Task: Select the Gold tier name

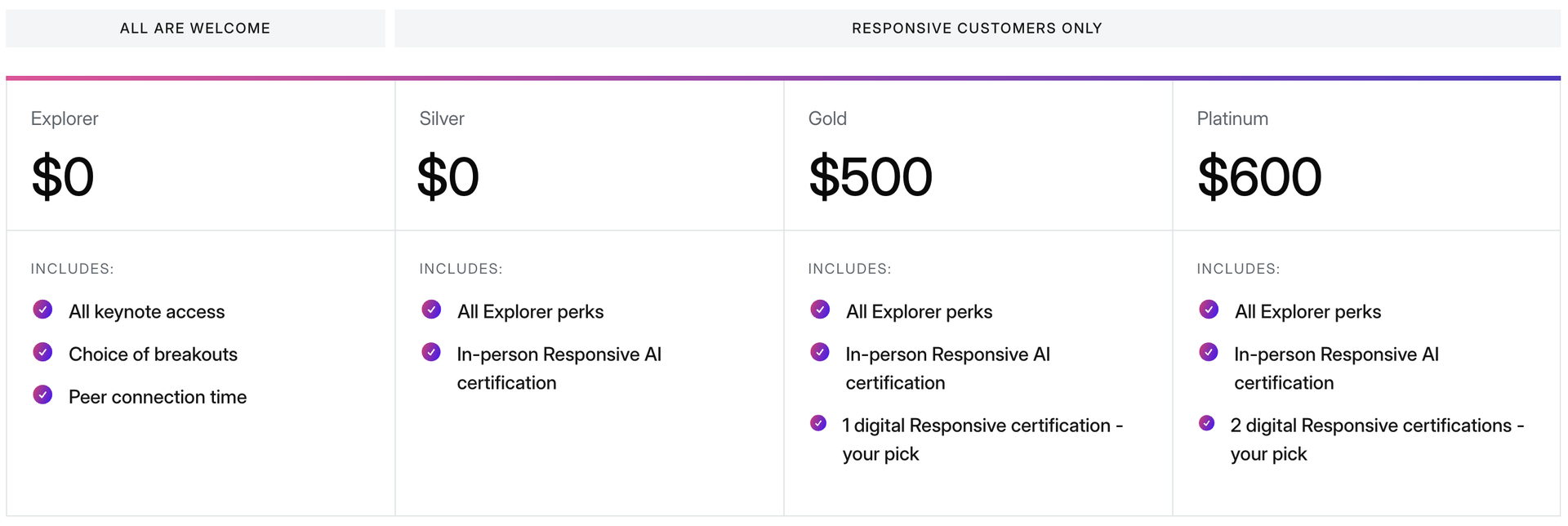Action: 827,118
